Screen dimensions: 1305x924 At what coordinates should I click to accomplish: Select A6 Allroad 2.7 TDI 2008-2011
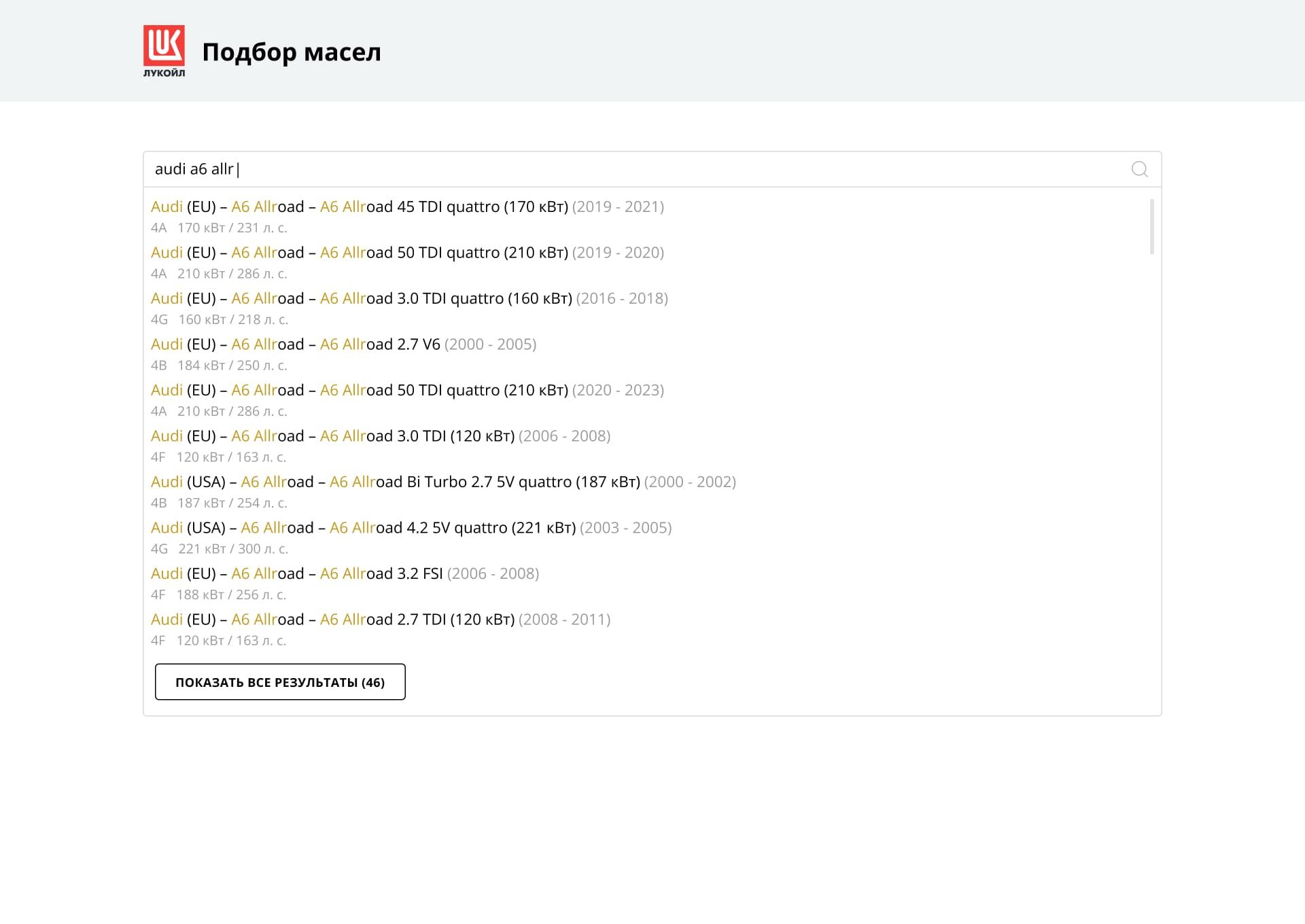pyautogui.click(x=381, y=620)
